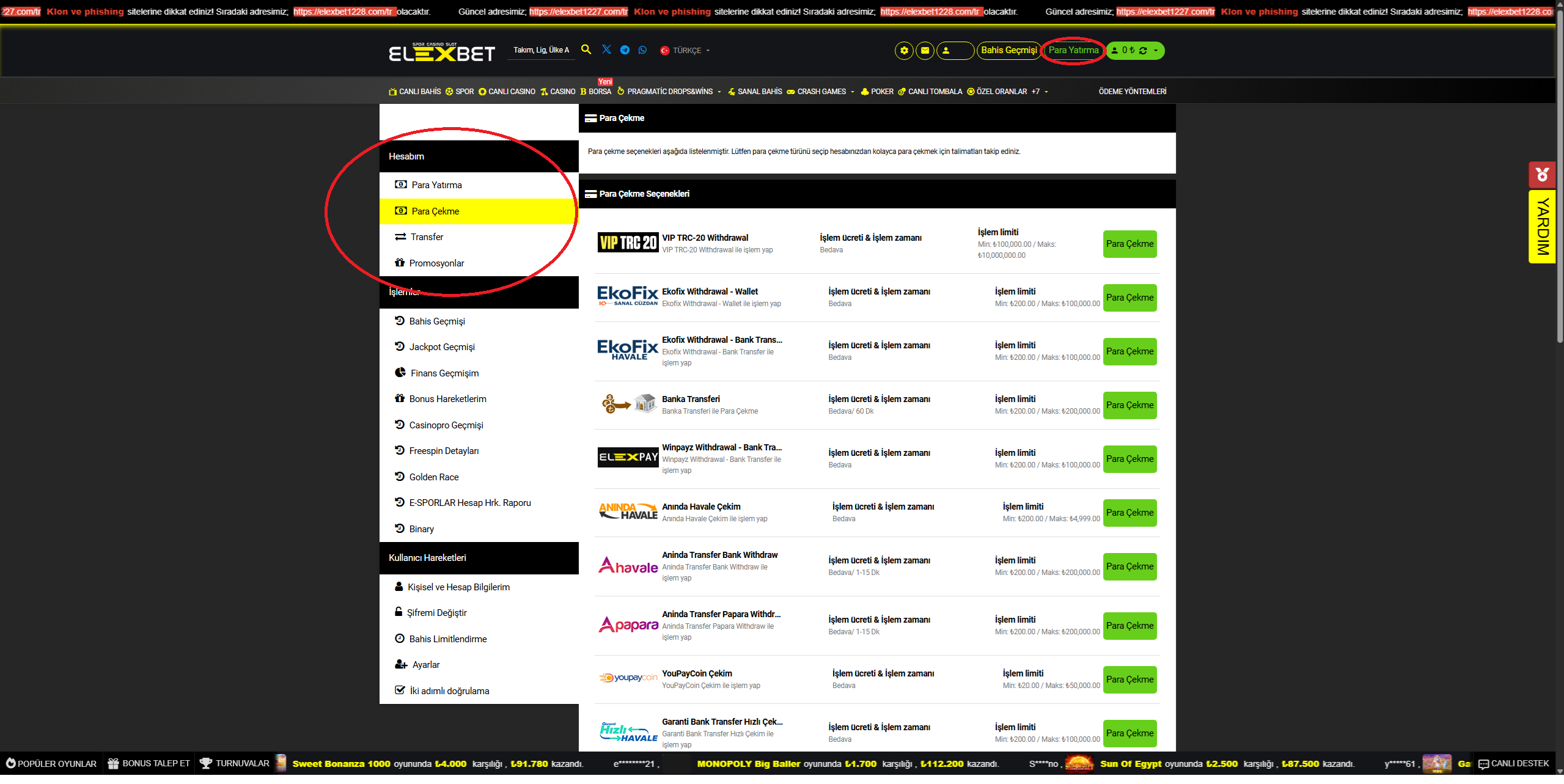The image size is (1564, 784).
Task: Select Promosyonlar in sidebar
Action: (x=479, y=263)
